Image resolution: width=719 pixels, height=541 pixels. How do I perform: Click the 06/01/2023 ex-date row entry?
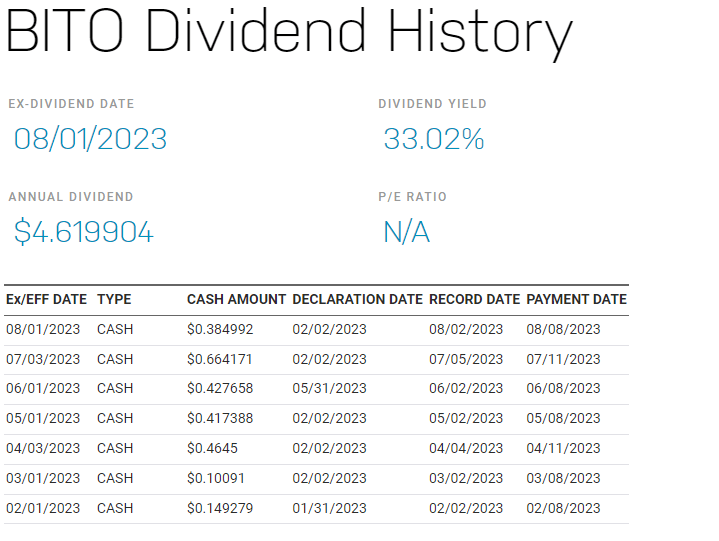point(43,389)
